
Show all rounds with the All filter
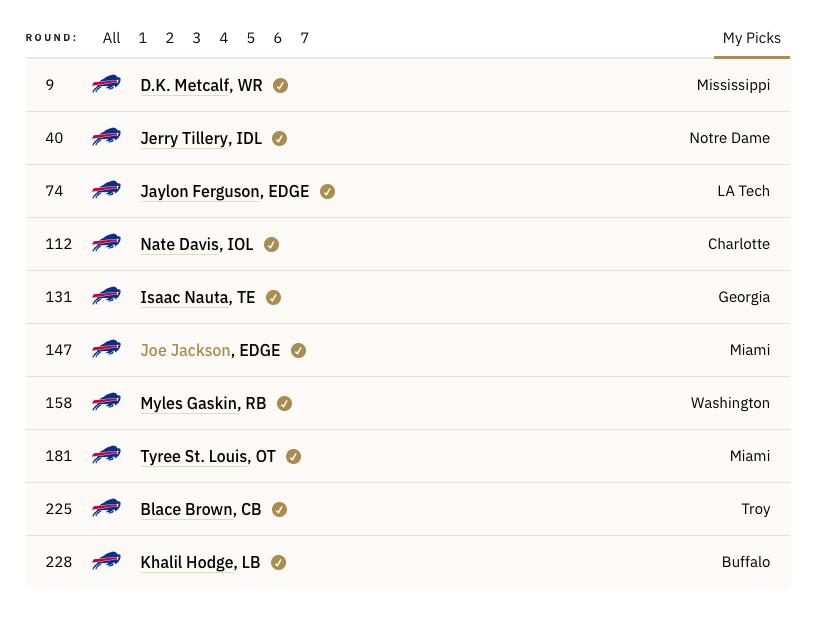tap(111, 38)
